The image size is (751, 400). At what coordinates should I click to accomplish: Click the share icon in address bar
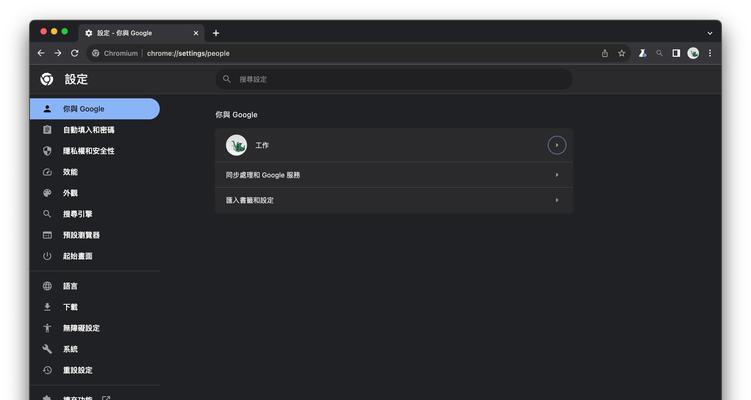(605, 53)
